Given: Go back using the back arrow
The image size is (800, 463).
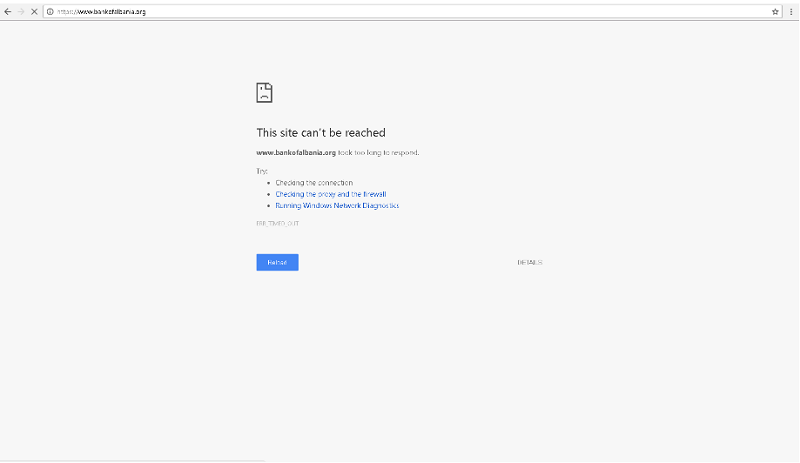Looking at the screenshot, I should click(x=8, y=11).
